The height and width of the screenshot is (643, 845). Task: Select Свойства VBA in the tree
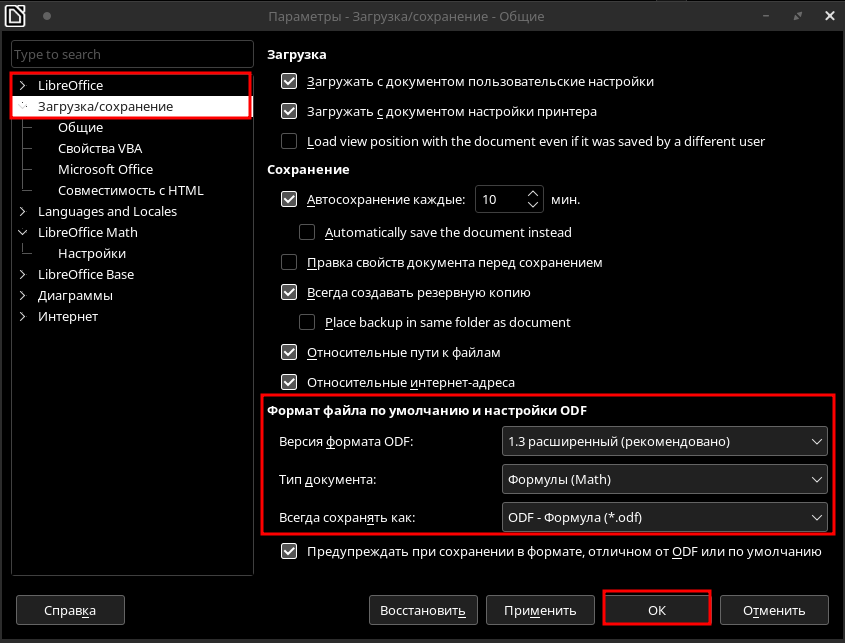click(99, 149)
